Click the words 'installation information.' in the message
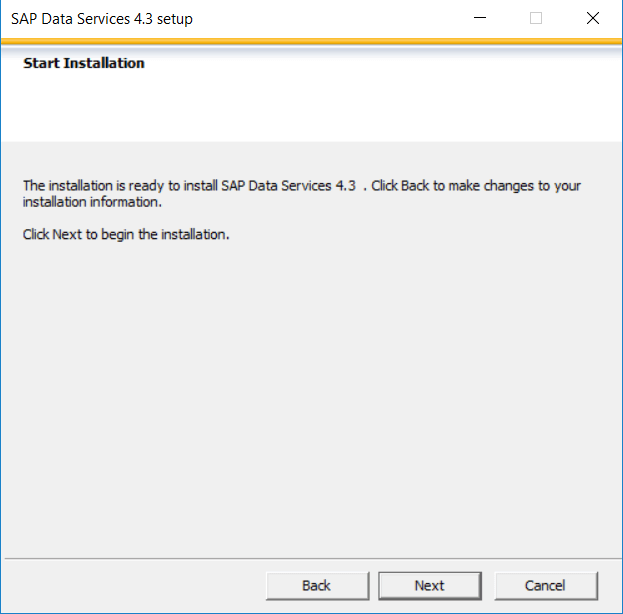Image resolution: width=623 pixels, height=614 pixels. [x=92, y=202]
